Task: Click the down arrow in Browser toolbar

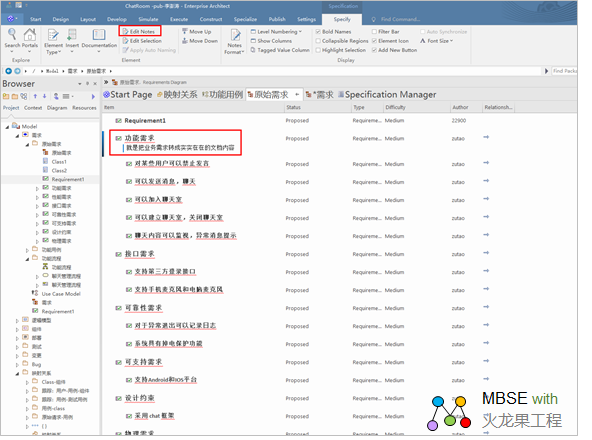Action: [45, 96]
